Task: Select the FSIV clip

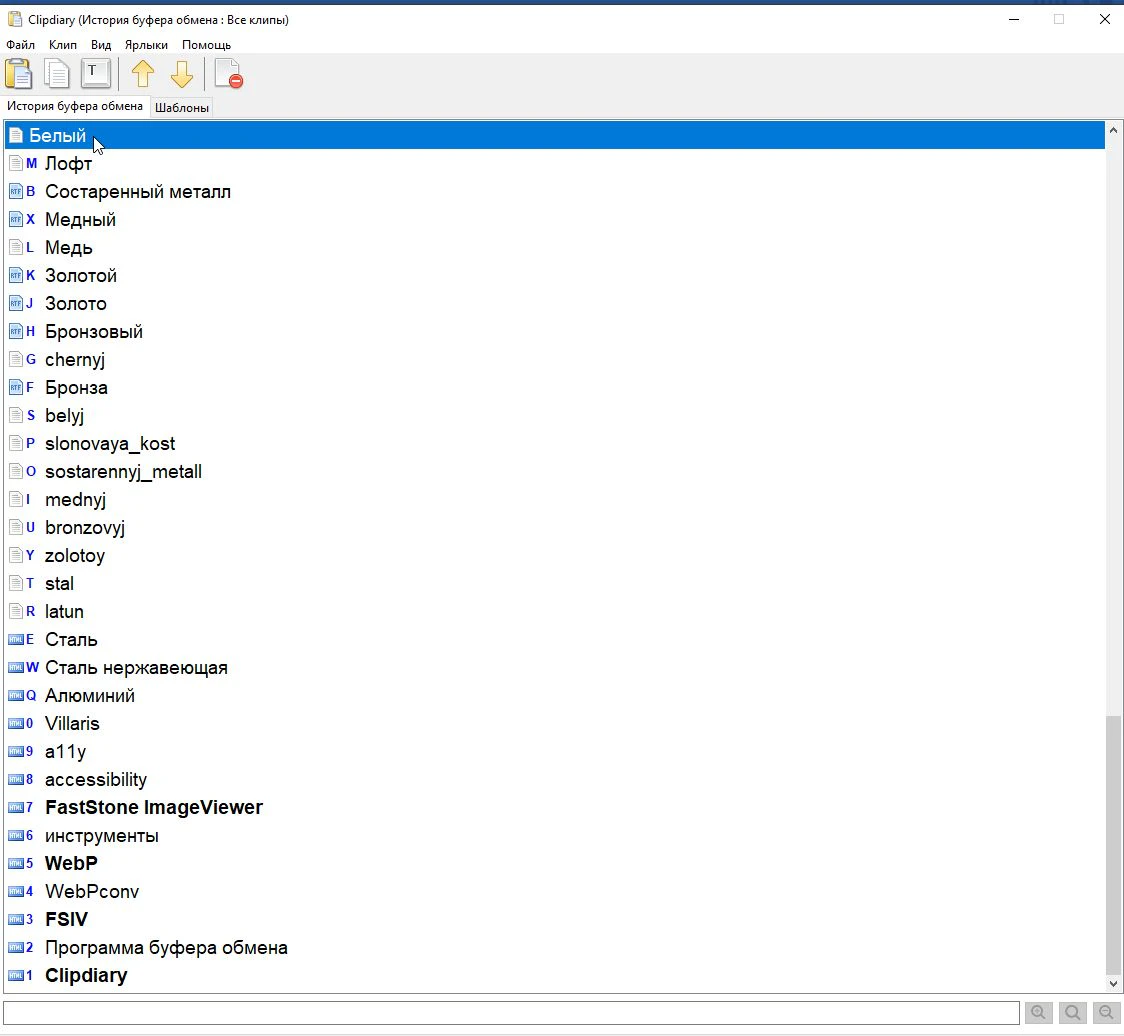Action: pyautogui.click(x=555, y=919)
